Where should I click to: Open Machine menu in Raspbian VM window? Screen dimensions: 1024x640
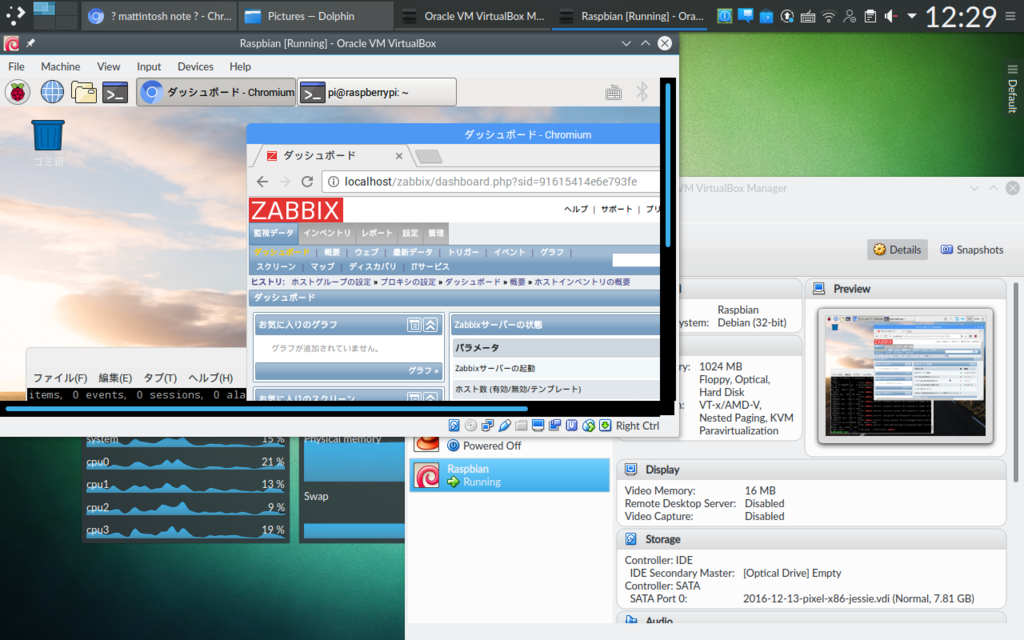pos(60,67)
